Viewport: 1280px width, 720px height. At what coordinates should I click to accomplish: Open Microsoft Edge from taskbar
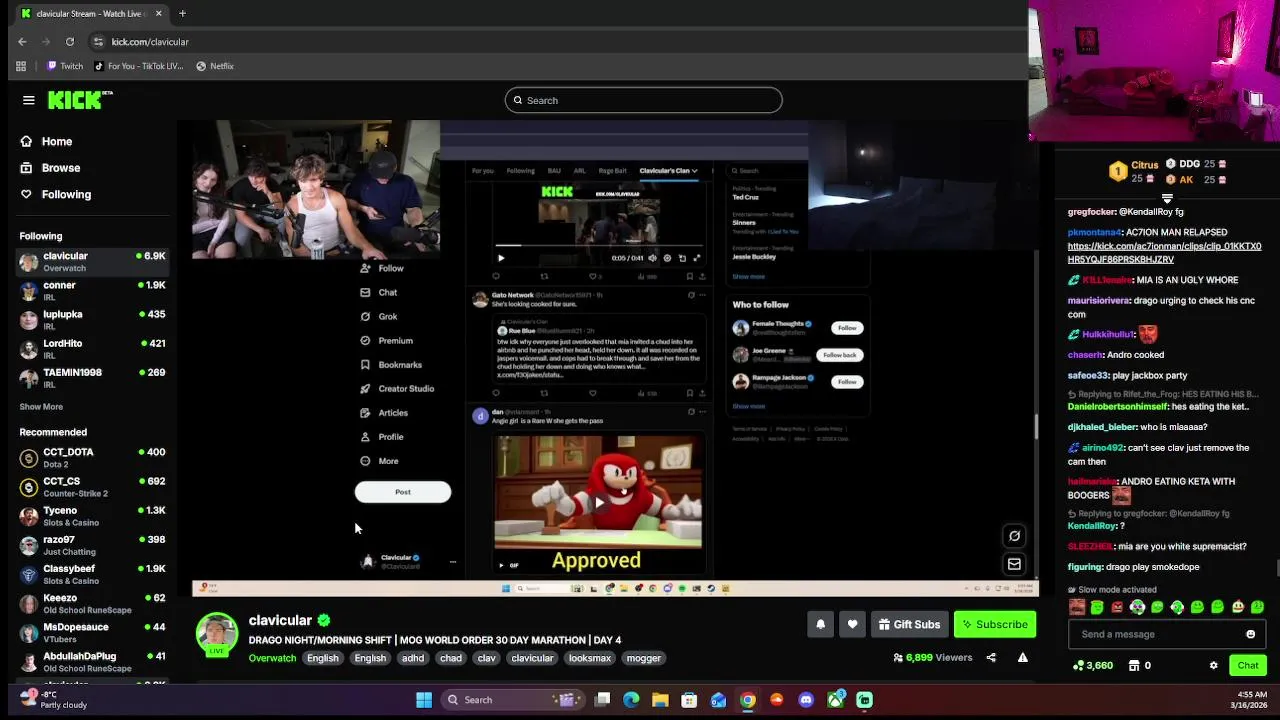(631, 700)
